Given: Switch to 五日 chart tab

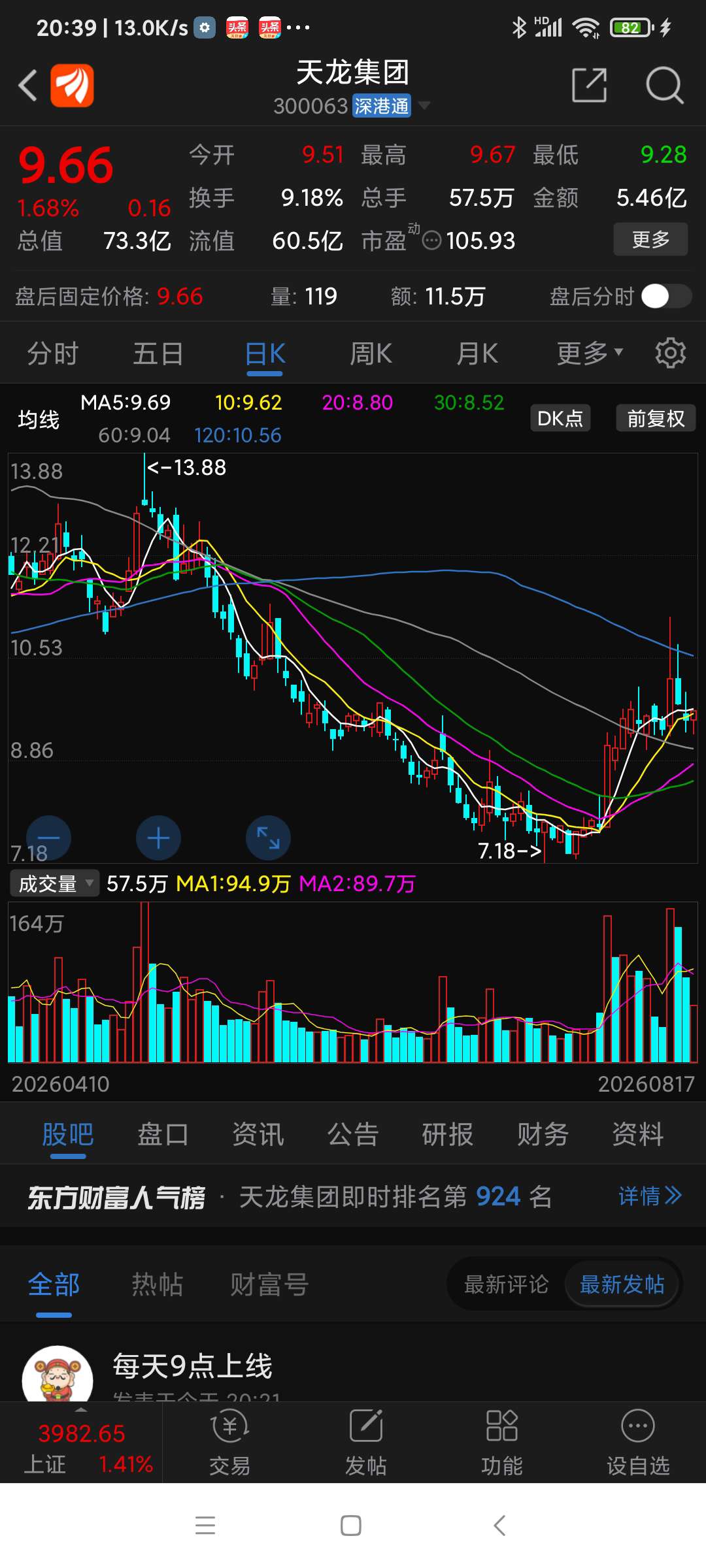Looking at the screenshot, I should click(158, 353).
